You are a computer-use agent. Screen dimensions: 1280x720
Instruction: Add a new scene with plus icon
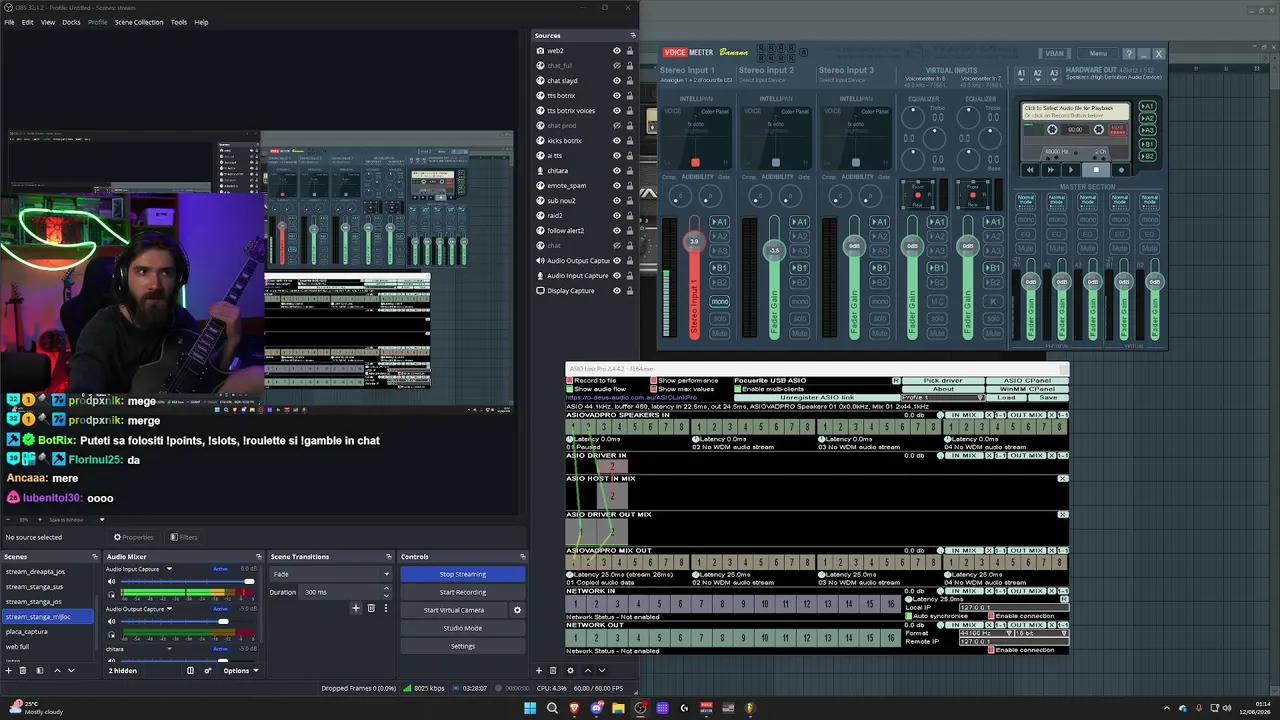8,670
